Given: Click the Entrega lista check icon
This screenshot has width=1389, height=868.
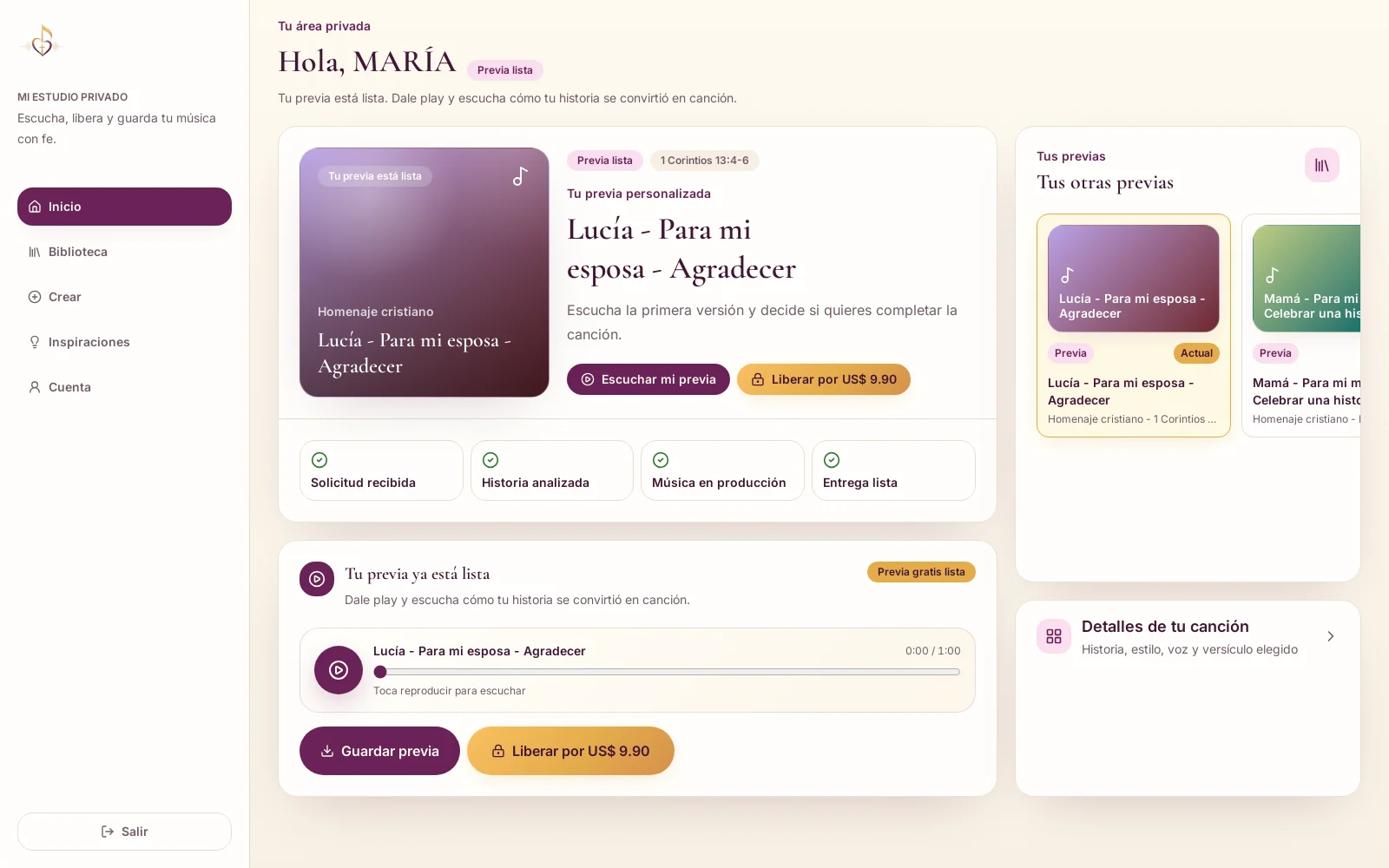Looking at the screenshot, I should coord(832,460).
